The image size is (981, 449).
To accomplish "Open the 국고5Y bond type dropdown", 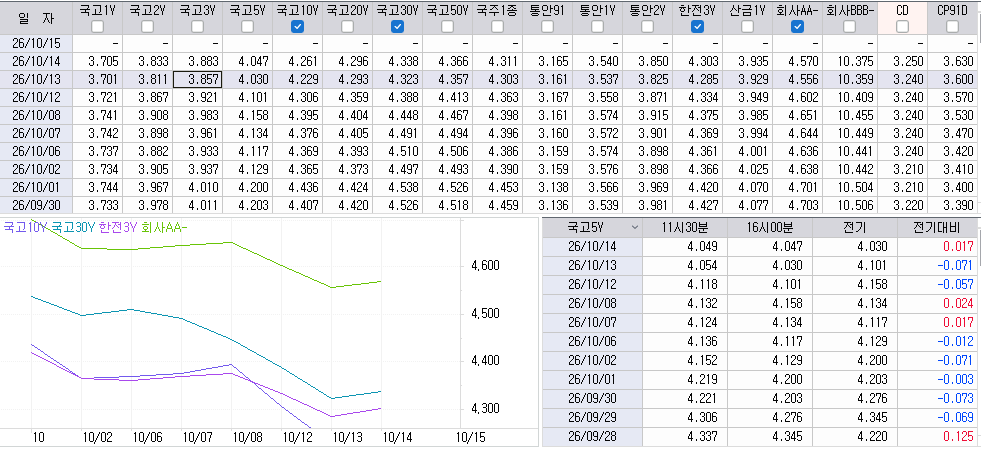I will pos(636,228).
